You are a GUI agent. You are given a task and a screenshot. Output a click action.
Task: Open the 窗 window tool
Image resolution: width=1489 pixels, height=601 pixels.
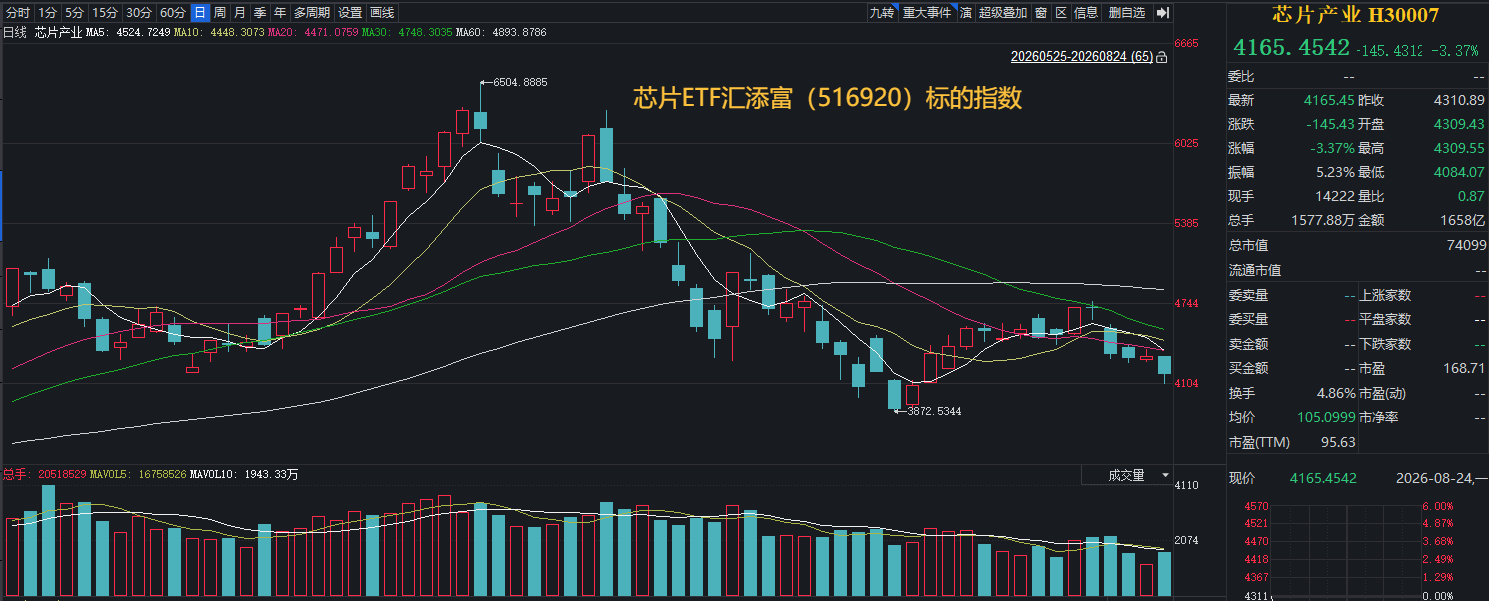tap(1041, 13)
